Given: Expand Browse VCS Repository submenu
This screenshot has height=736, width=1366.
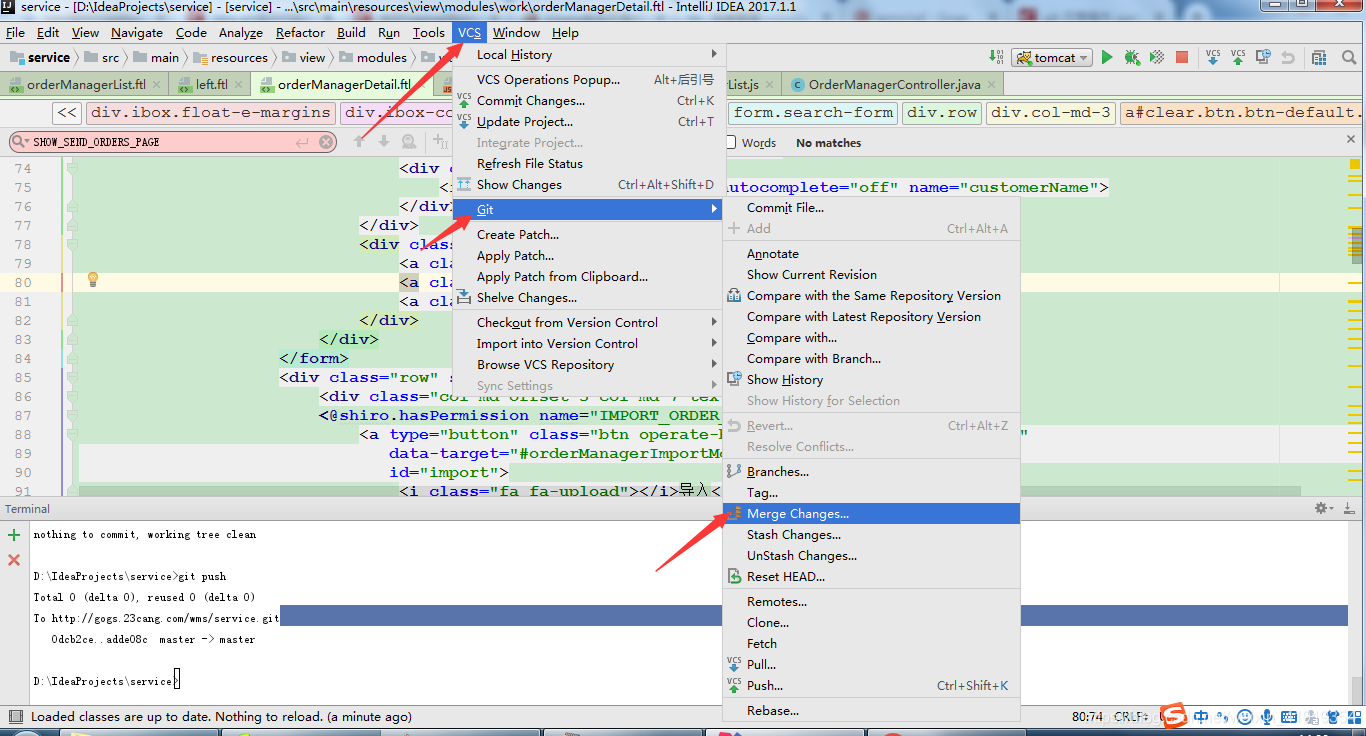Looking at the screenshot, I should click(x=588, y=365).
